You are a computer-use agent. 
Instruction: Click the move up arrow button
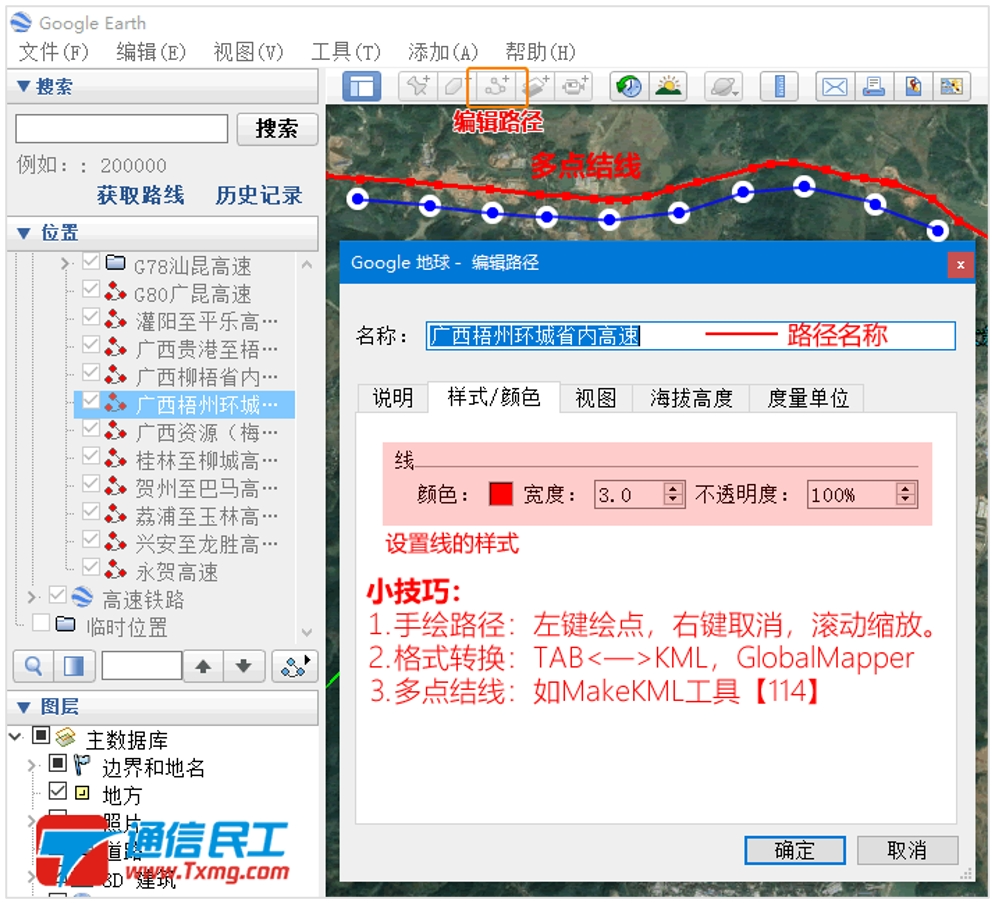(203, 666)
